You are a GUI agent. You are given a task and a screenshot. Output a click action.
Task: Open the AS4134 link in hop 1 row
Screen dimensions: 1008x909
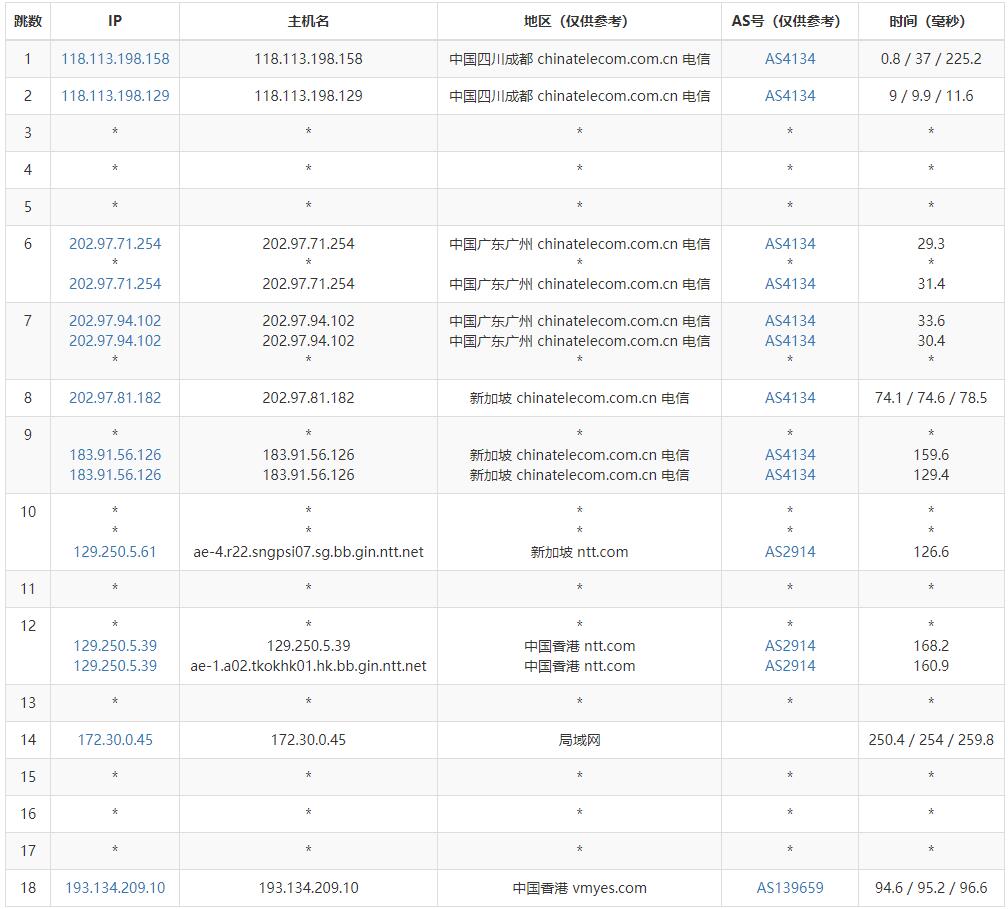790,59
